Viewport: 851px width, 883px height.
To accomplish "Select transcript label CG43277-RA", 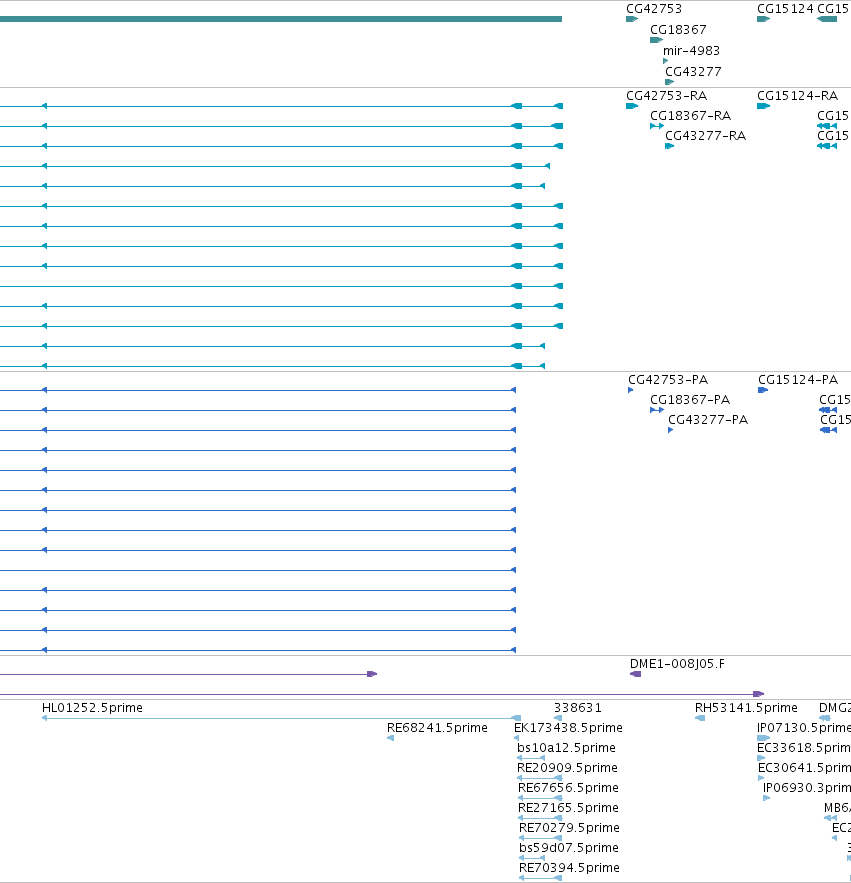I will [x=706, y=135].
